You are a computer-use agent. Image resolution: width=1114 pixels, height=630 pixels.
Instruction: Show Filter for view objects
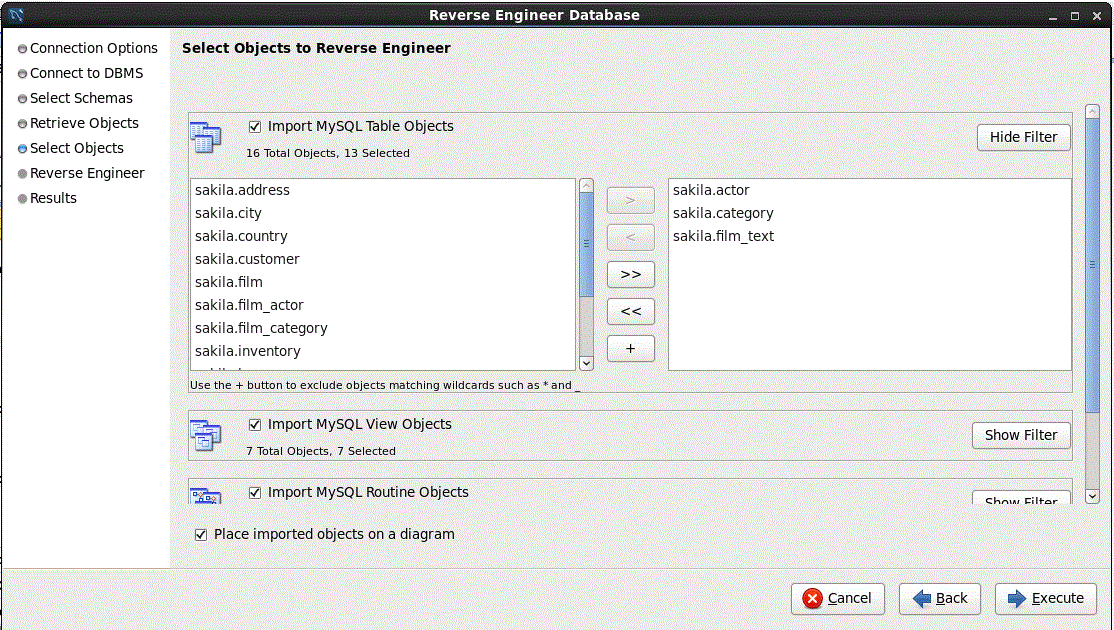[1020, 435]
